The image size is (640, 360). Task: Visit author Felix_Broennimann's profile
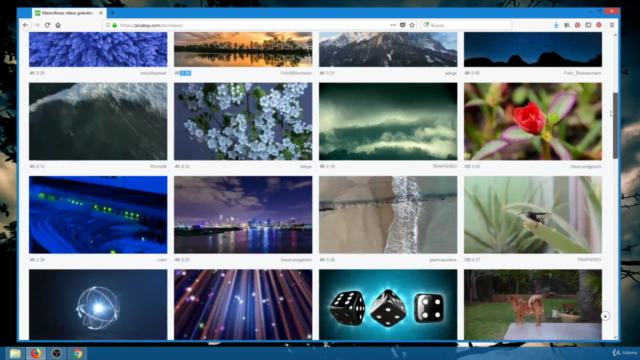(x=582, y=73)
